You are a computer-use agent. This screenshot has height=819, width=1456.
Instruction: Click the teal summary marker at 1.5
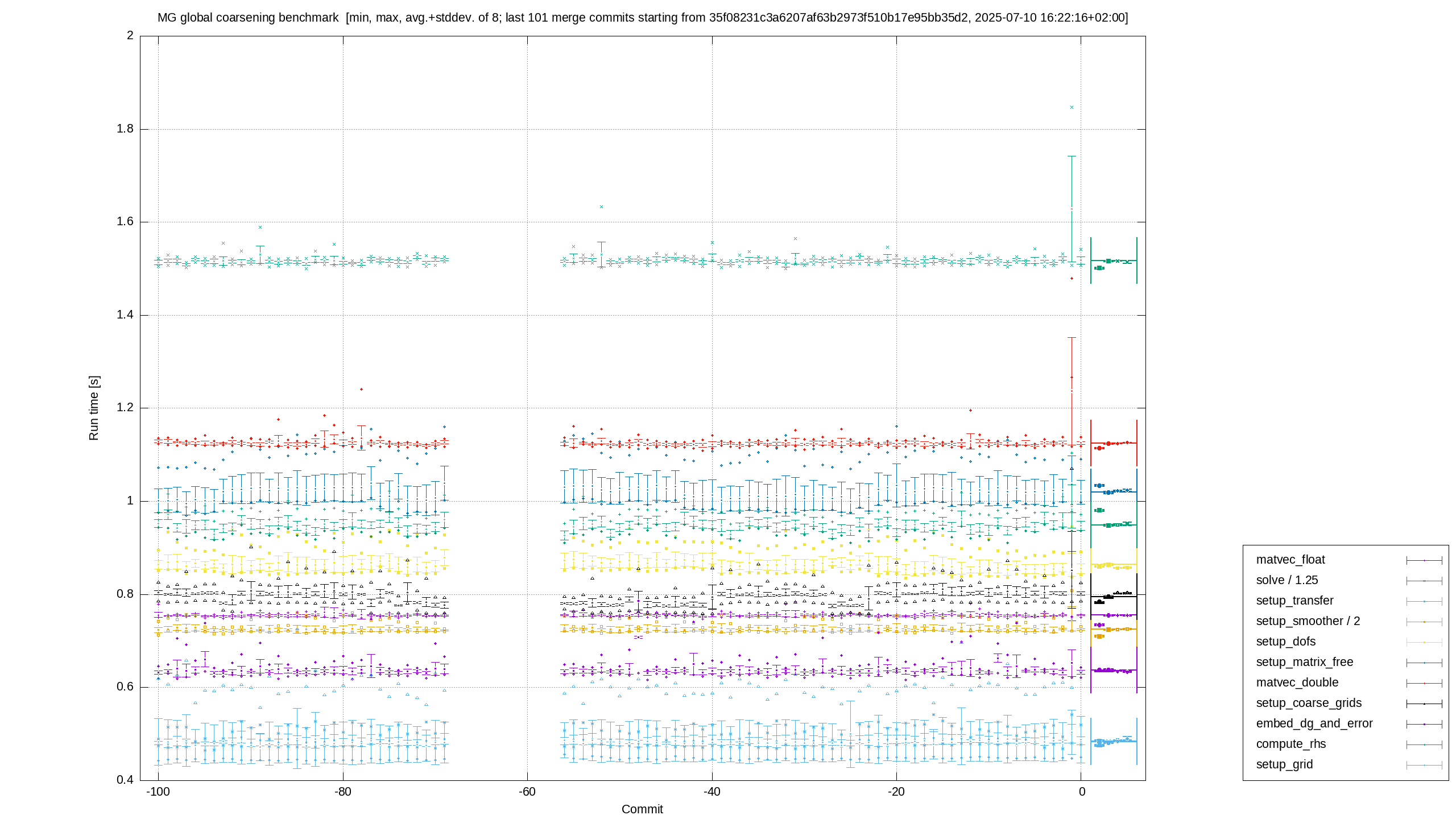coord(1099,268)
